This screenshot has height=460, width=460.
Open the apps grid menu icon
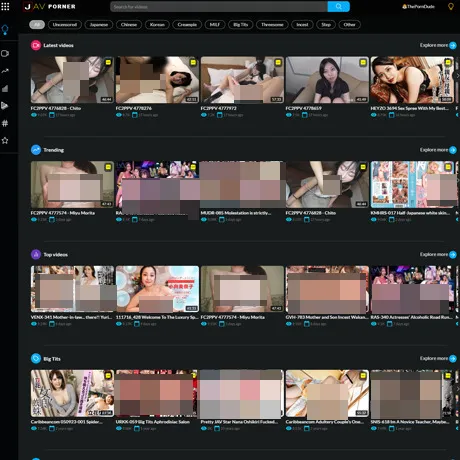[x=5, y=6]
